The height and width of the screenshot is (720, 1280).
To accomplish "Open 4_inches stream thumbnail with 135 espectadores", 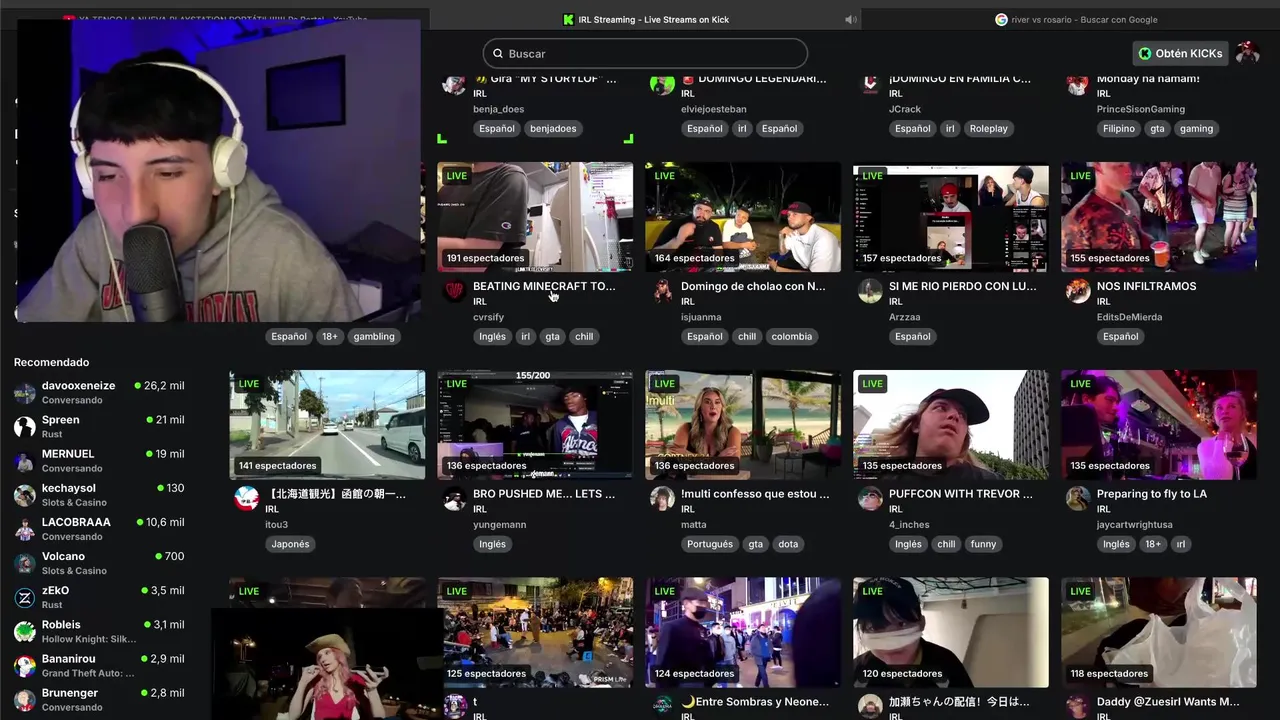I will 951,425.
